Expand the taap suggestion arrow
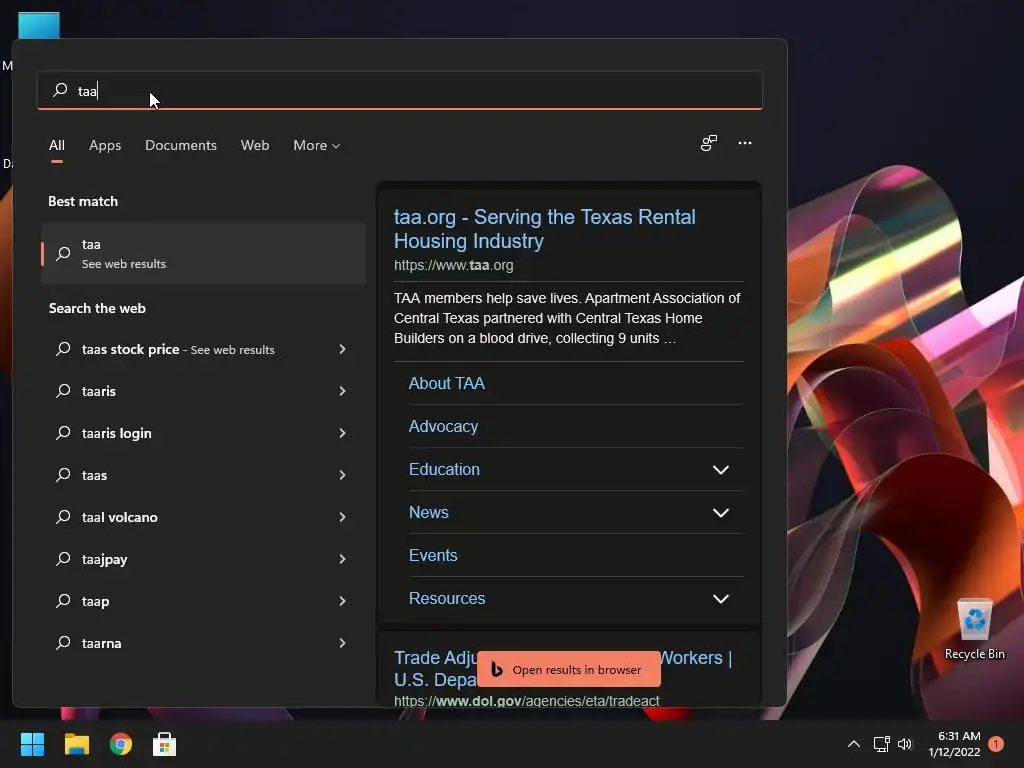The image size is (1024, 768). tap(342, 601)
